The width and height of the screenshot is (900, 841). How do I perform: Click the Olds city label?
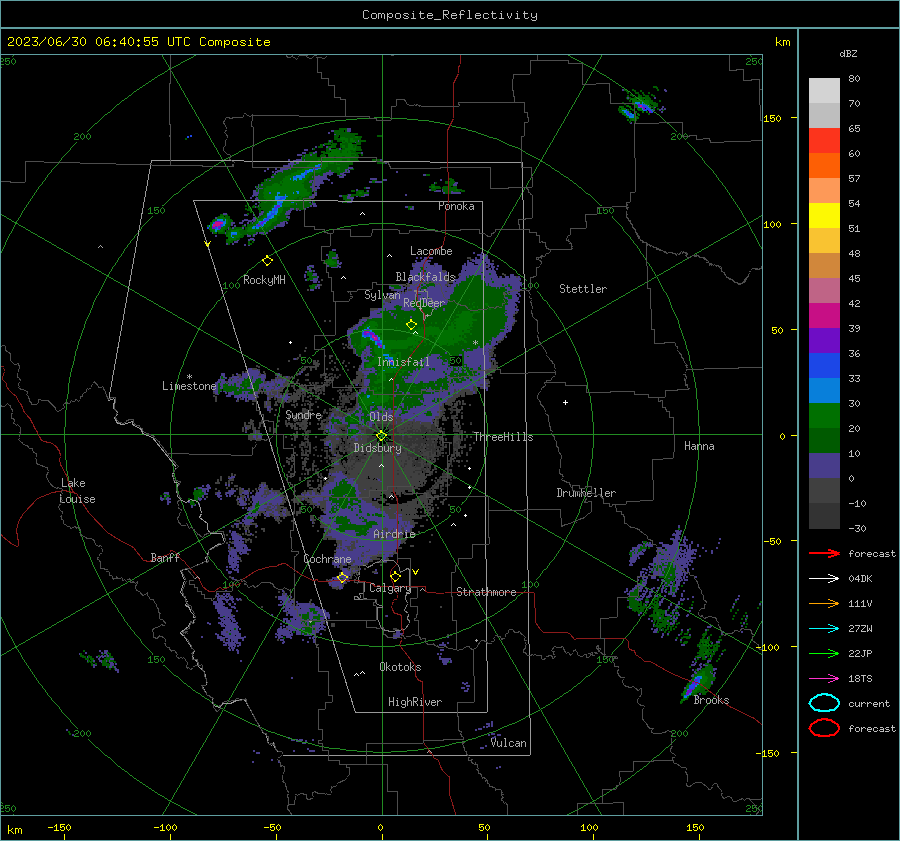[x=381, y=416]
